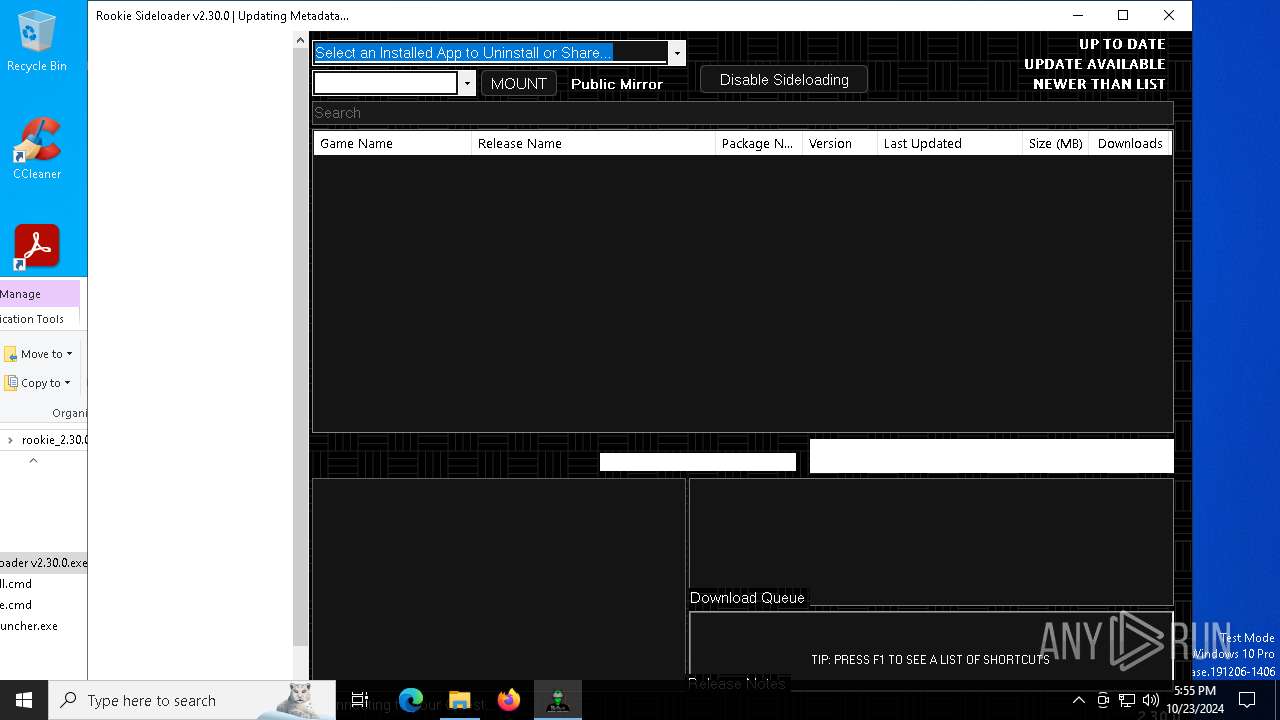Screen dimensions: 1280x720
Task: Open Task View in the taskbar
Action: 360,700
